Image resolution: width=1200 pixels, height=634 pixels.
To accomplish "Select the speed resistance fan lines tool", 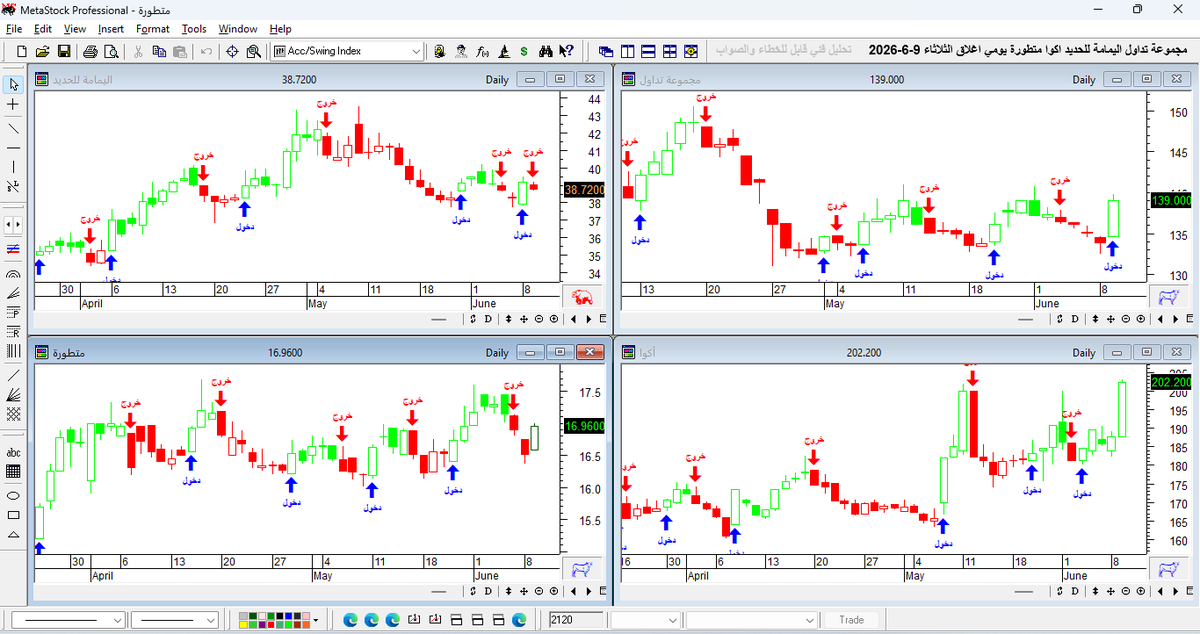I will coord(13,294).
